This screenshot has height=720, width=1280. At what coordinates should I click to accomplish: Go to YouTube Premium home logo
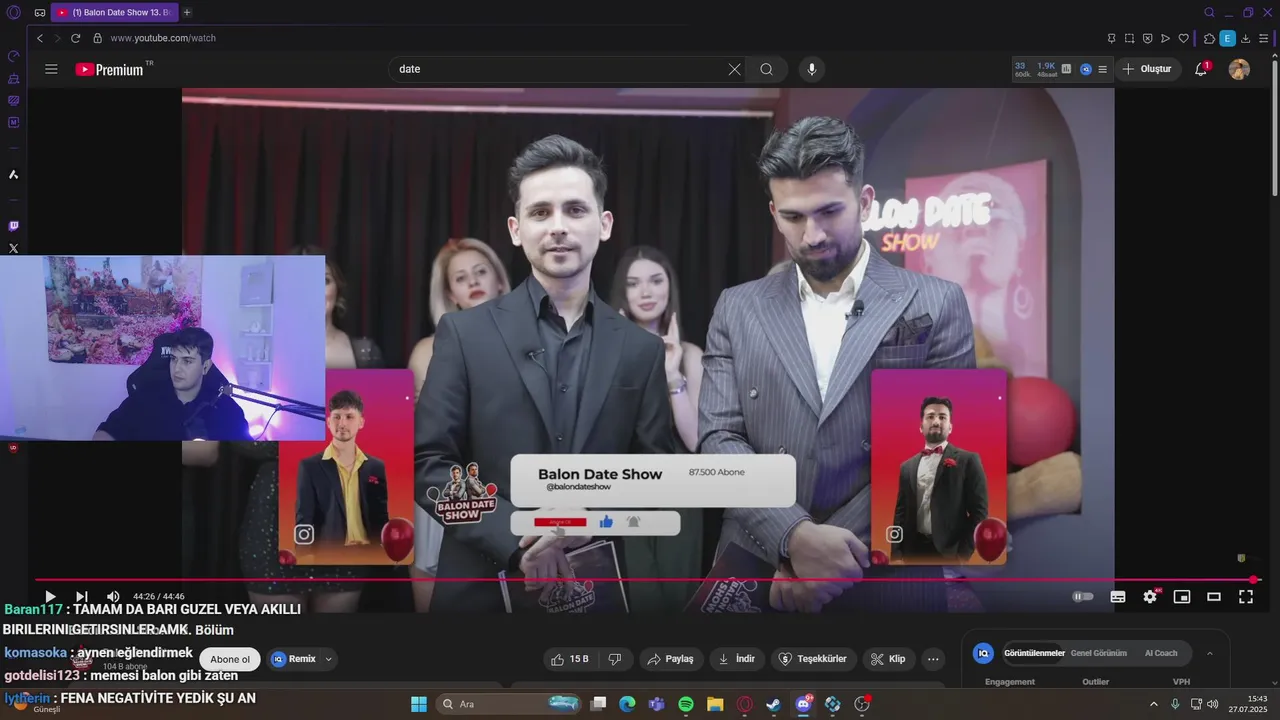pos(110,69)
